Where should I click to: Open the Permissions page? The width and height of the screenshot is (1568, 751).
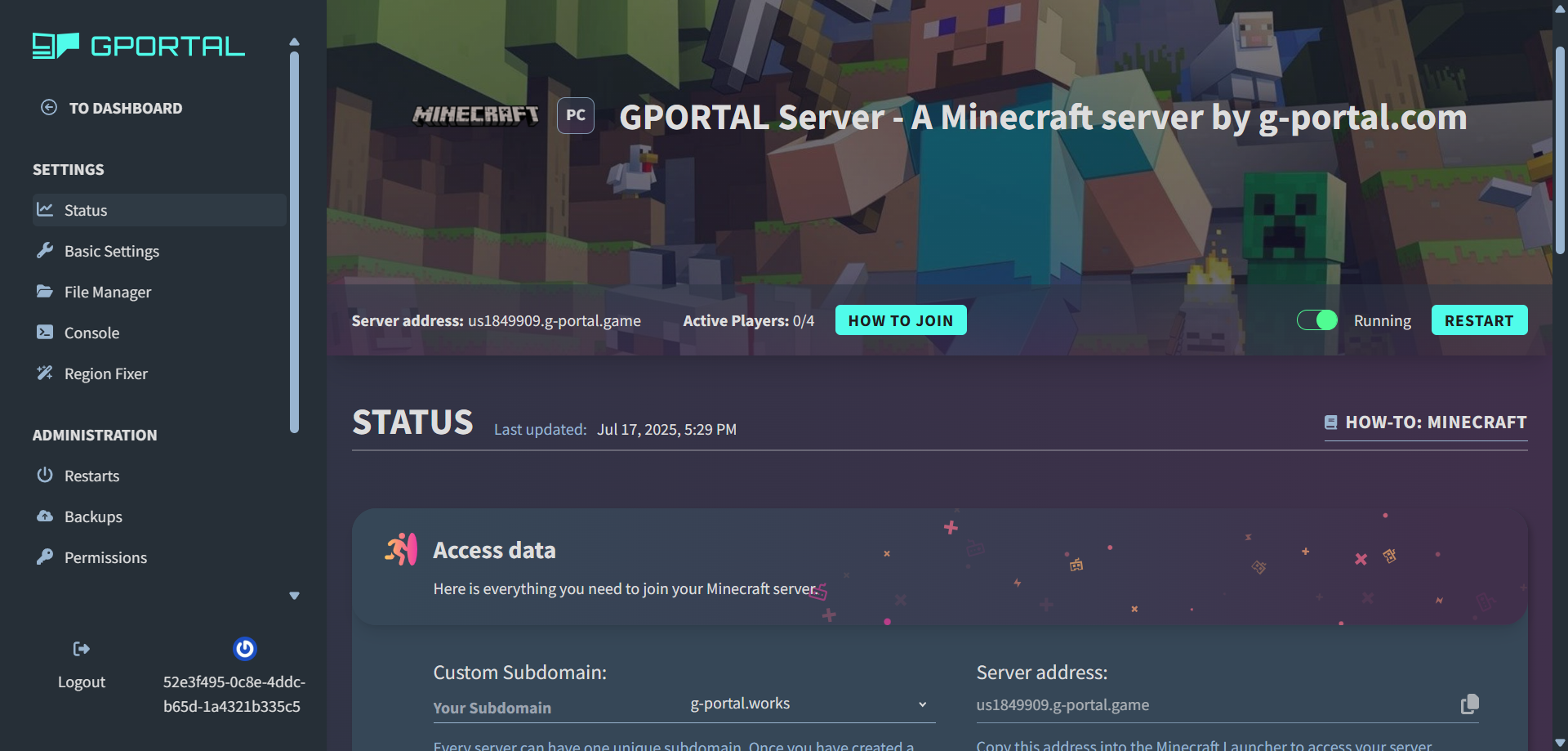pyautogui.click(x=105, y=557)
